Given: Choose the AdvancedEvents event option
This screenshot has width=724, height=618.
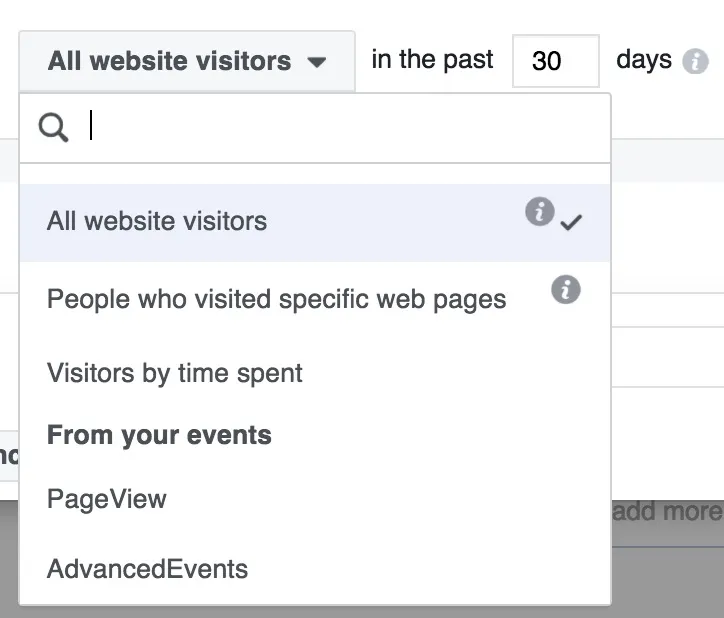Looking at the screenshot, I should 147,569.
